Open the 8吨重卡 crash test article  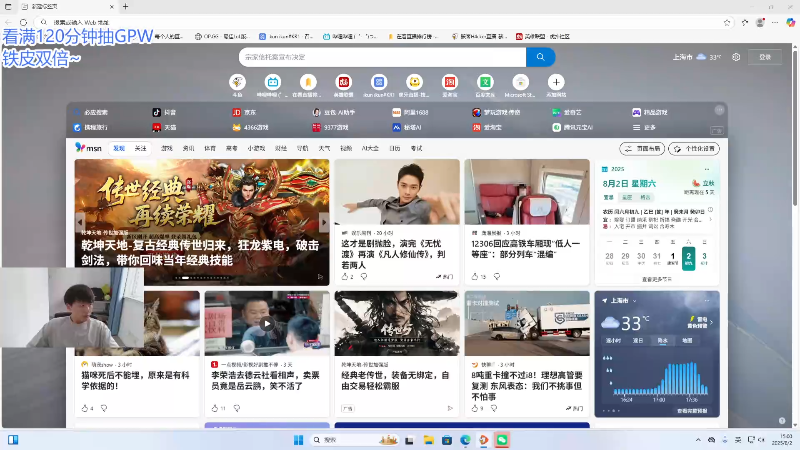(527, 386)
